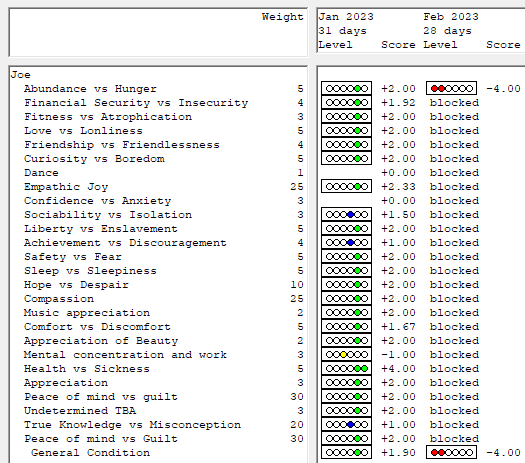Viewport: 525px width, 463px height.
Task: Click the Dance row label
Action: [x=41, y=173]
